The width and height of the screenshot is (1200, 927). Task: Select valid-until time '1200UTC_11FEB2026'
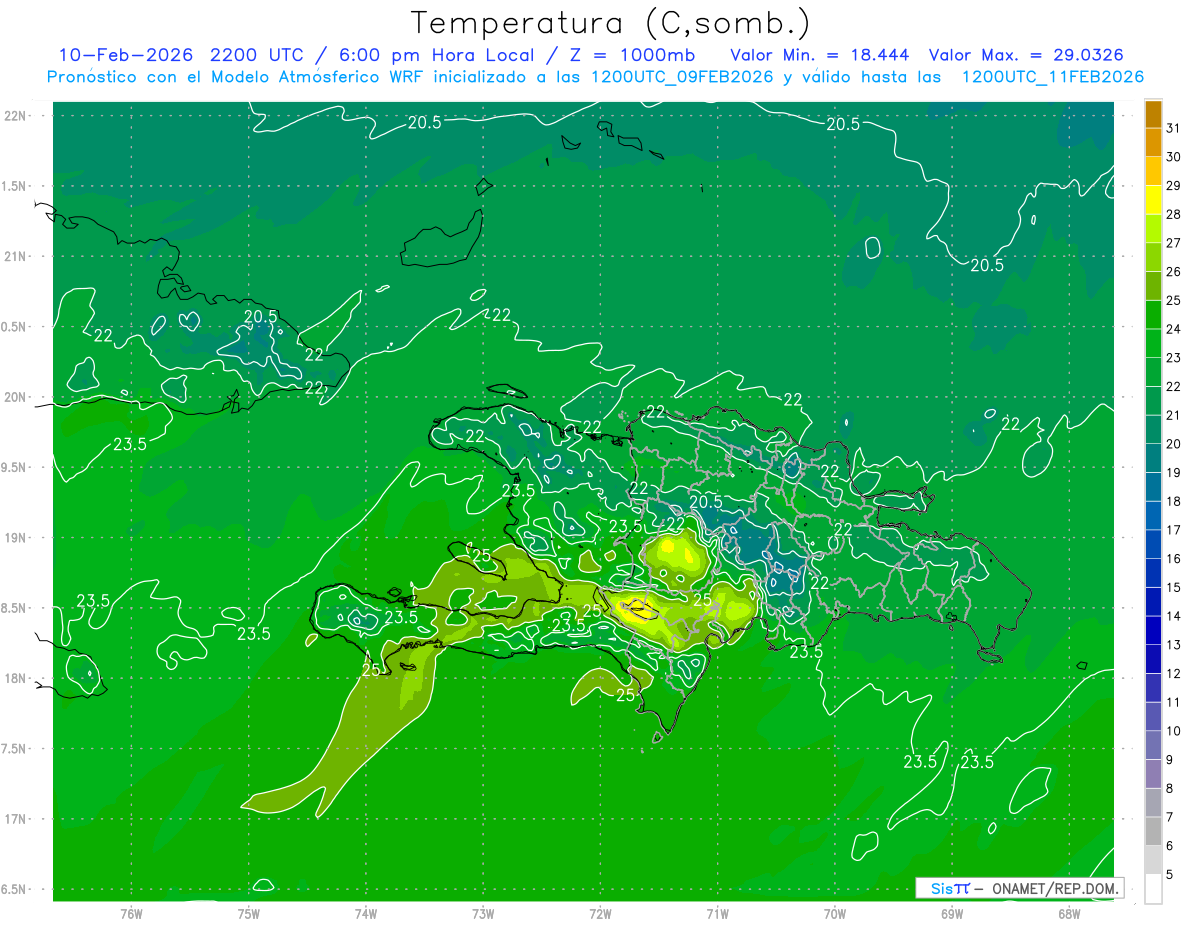1052,77
